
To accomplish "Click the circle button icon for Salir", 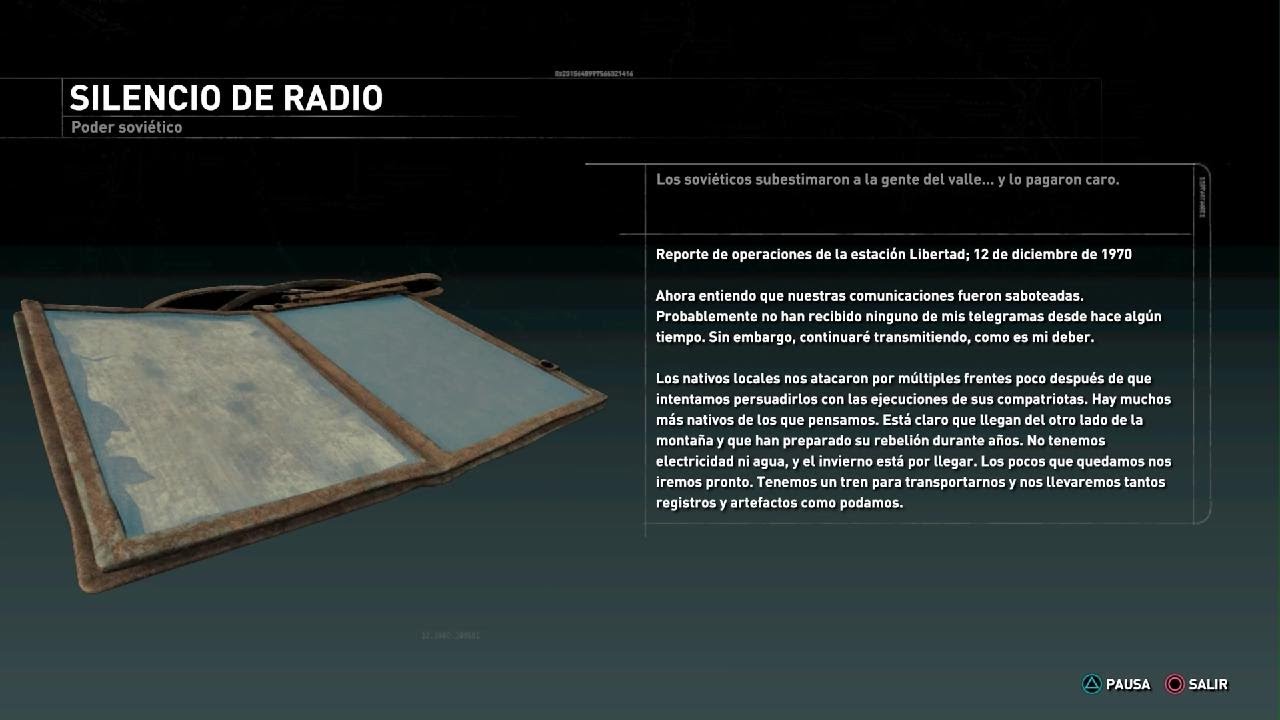I will pos(1175,684).
